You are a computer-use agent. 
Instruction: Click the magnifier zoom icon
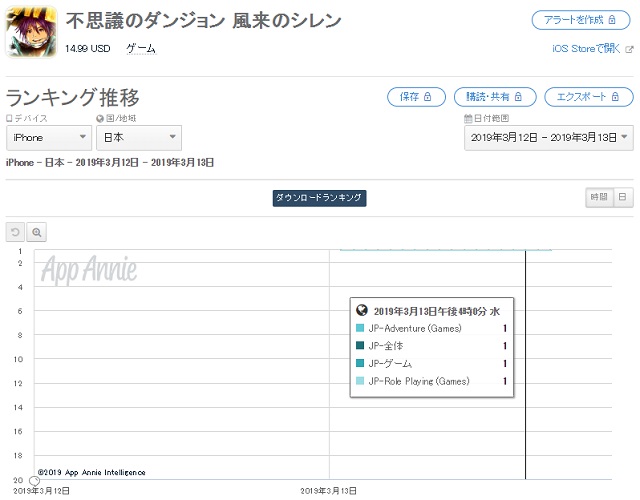click(36, 232)
